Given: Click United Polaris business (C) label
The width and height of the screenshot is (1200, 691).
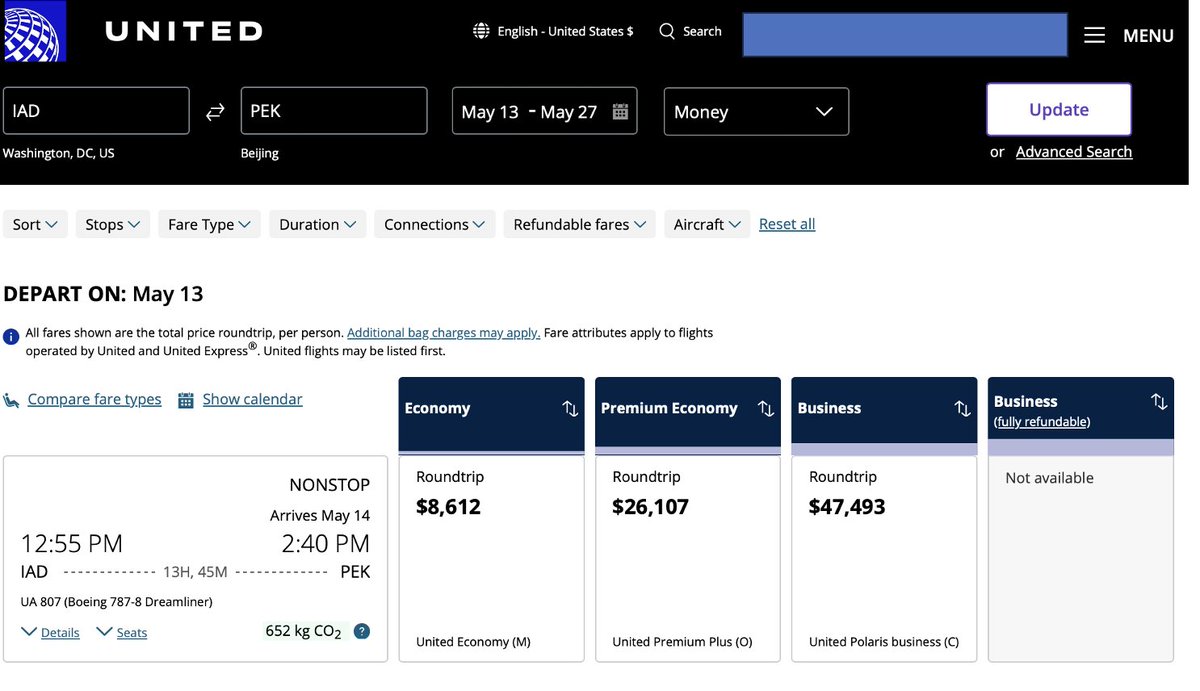Looking at the screenshot, I should click(x=884, y=642).
